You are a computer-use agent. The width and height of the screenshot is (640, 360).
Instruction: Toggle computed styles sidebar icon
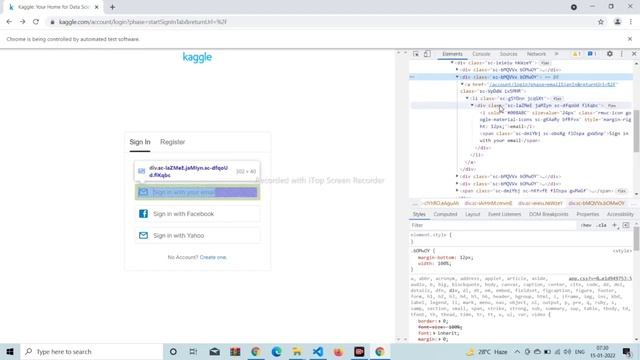626,225
